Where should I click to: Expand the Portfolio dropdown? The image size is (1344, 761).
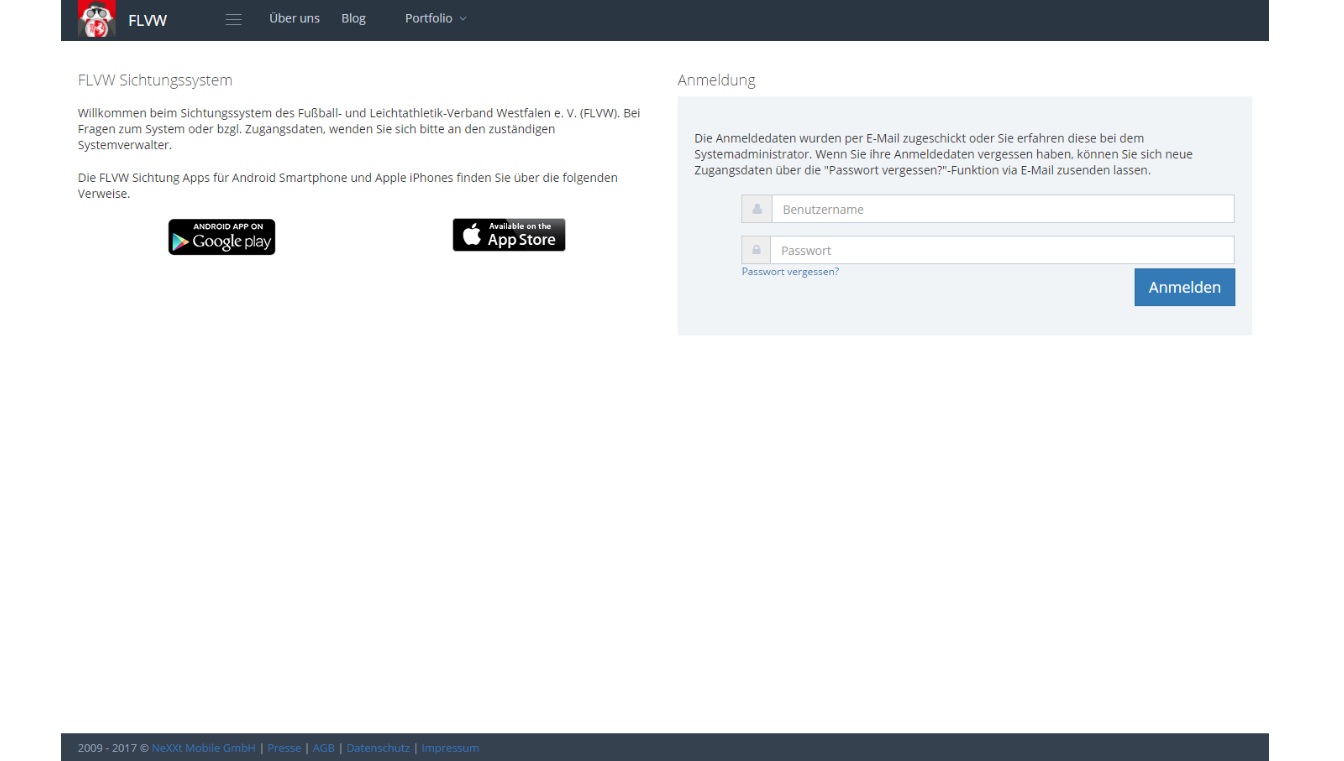tap(436, 19)
